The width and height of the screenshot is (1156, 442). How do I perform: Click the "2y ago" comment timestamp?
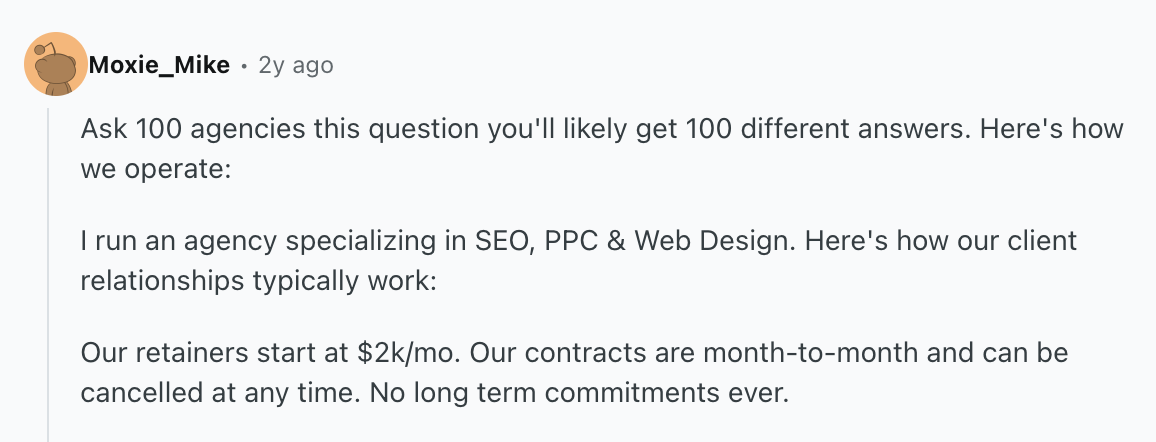(296, 66)
